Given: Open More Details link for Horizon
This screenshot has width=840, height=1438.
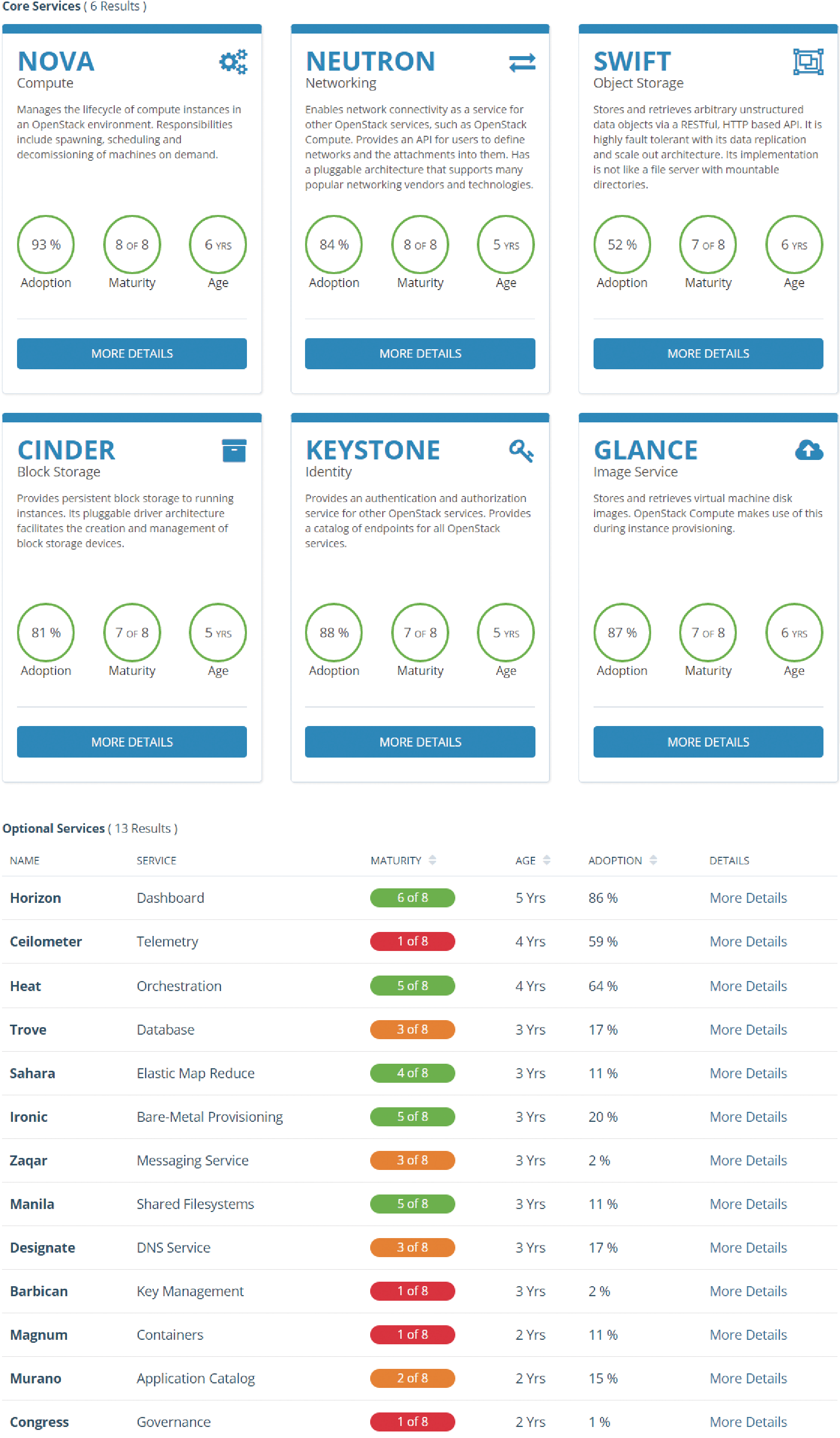Looking at the screenshot, I should [x=748, y=897].
